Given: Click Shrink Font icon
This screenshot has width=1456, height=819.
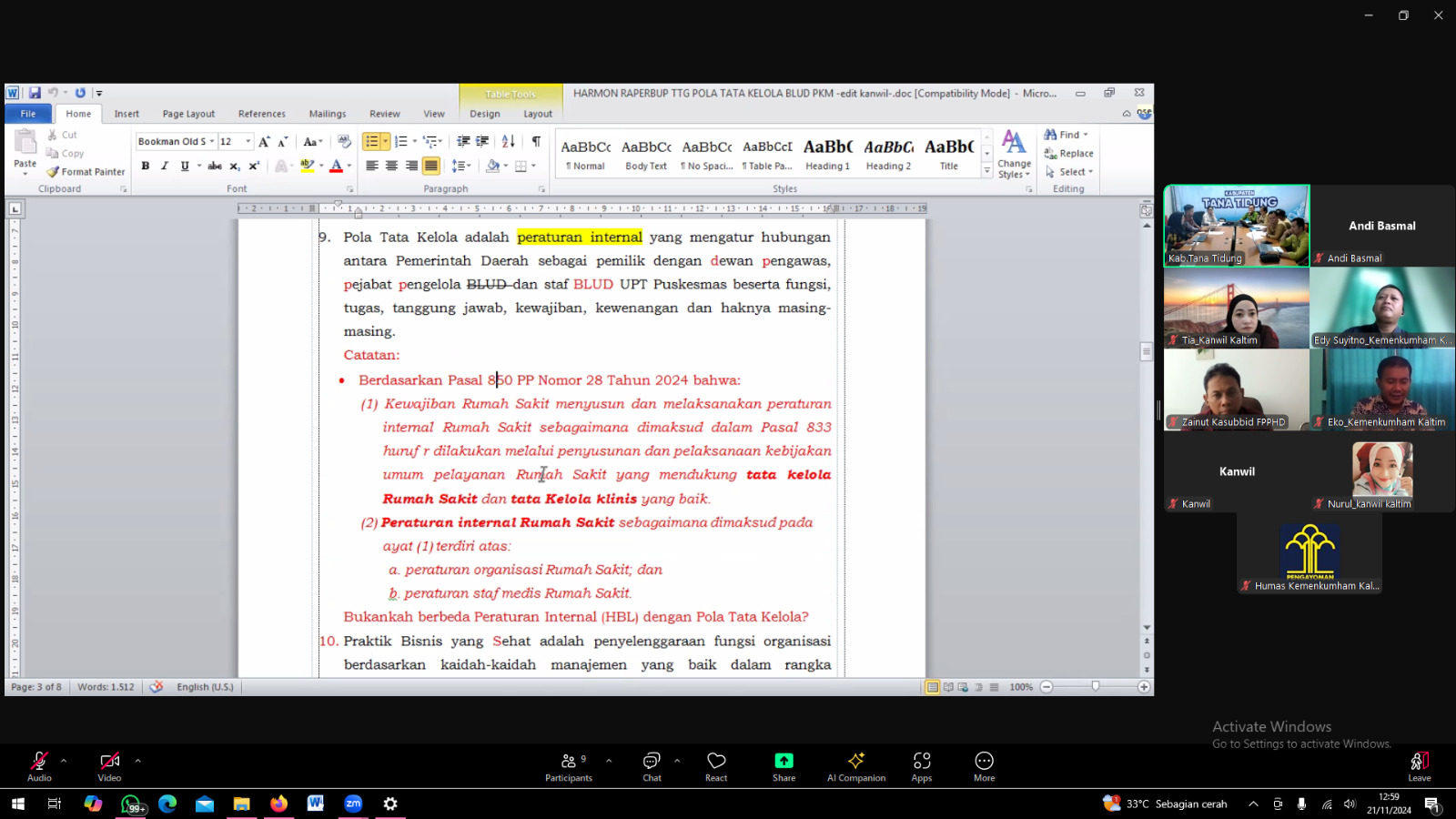Looking at the screenshot, I should pyautogui.click(x=283, y=141).
